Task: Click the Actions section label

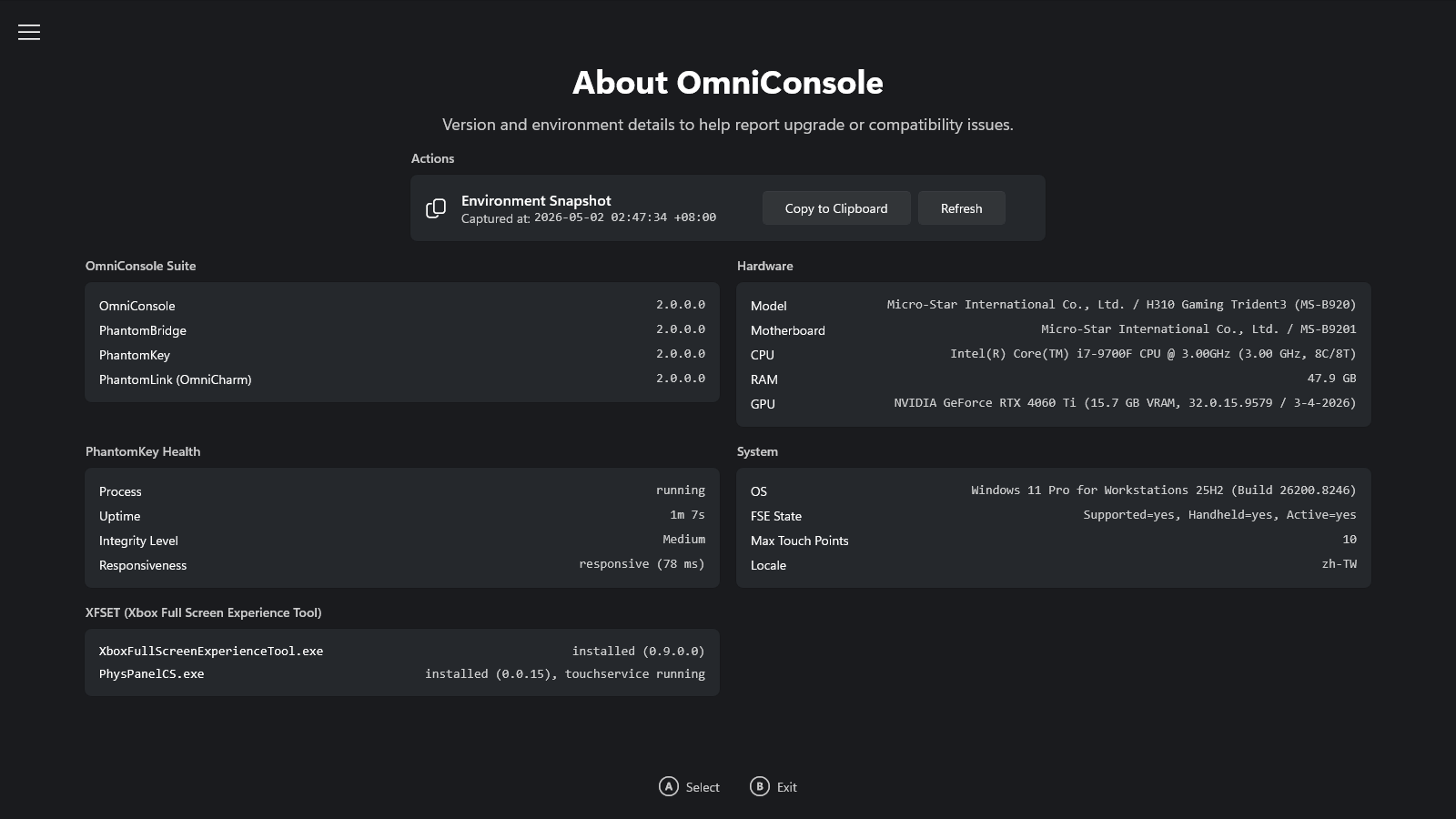Action: (432, 158)
